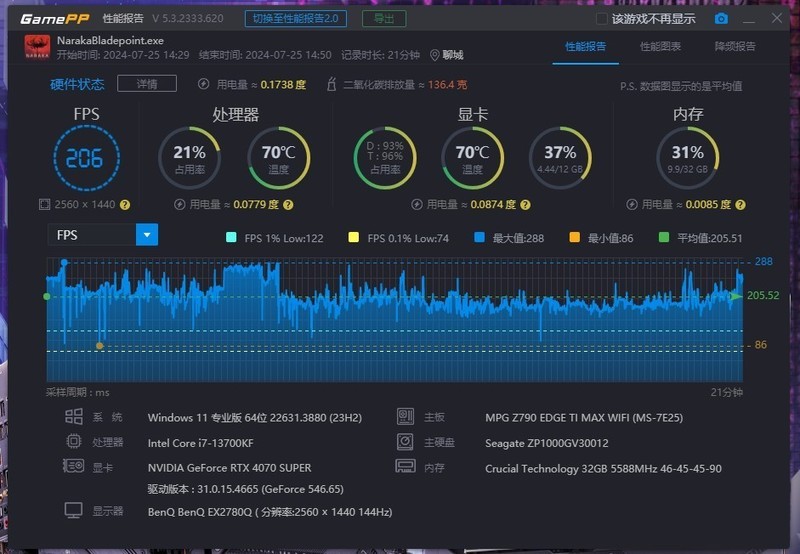
Task: Click the power icon under GPU gauges
Action: click(417, 205)
